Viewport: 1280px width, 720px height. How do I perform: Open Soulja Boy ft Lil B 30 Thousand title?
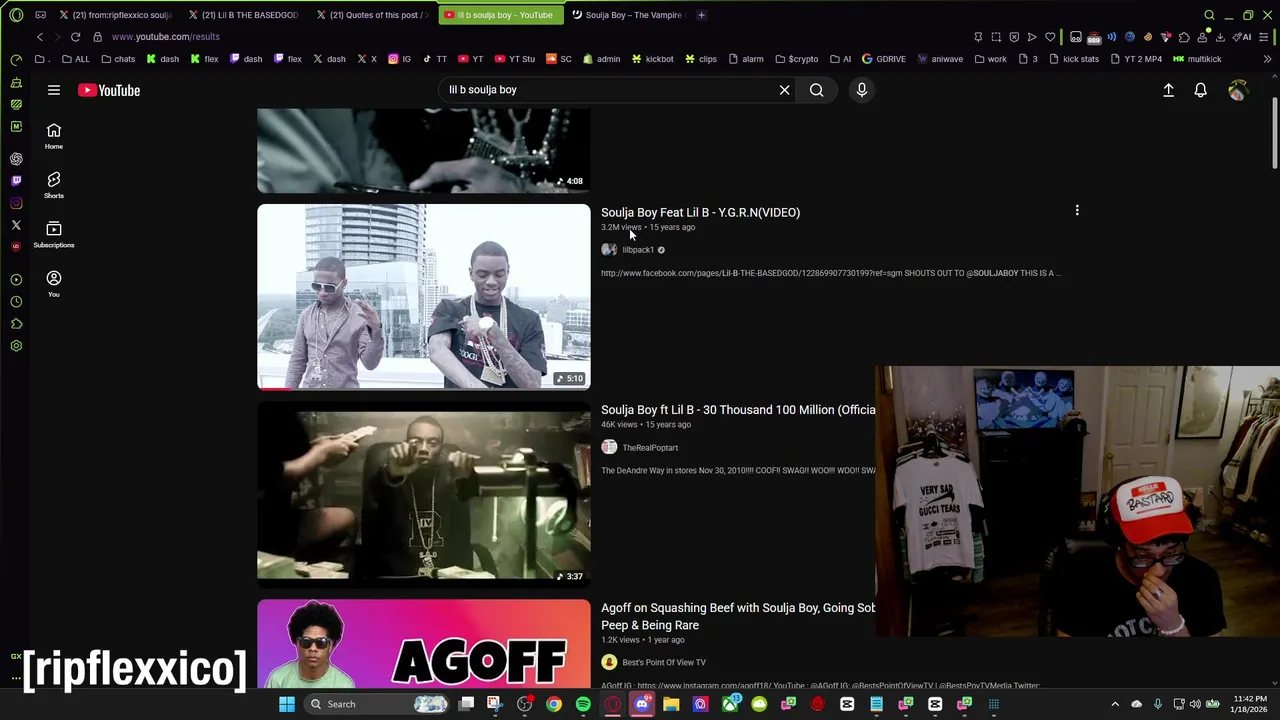tap(738, 410)
